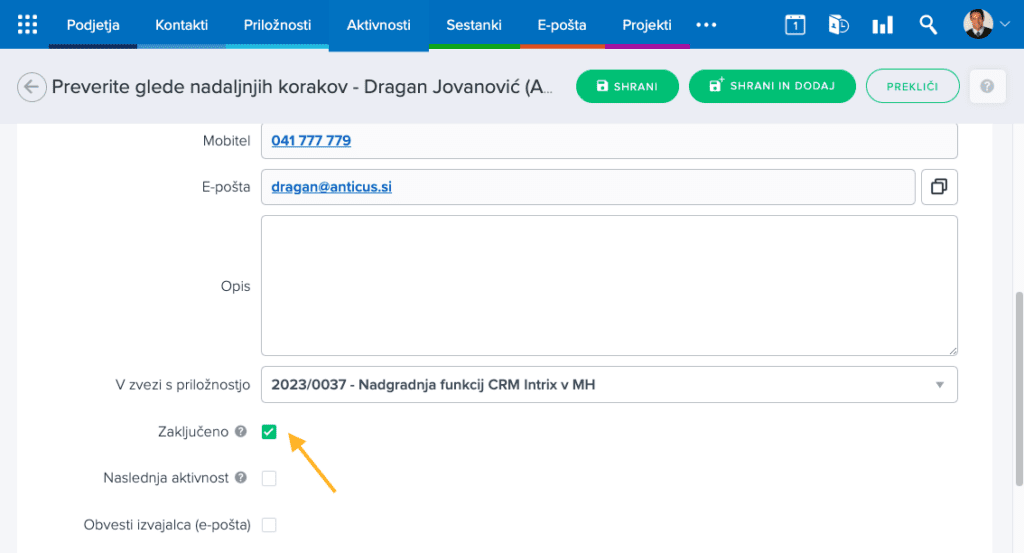This screenshot has height=553, width=1024.
Task: Click the help question mark button
Action: point(987,87)
